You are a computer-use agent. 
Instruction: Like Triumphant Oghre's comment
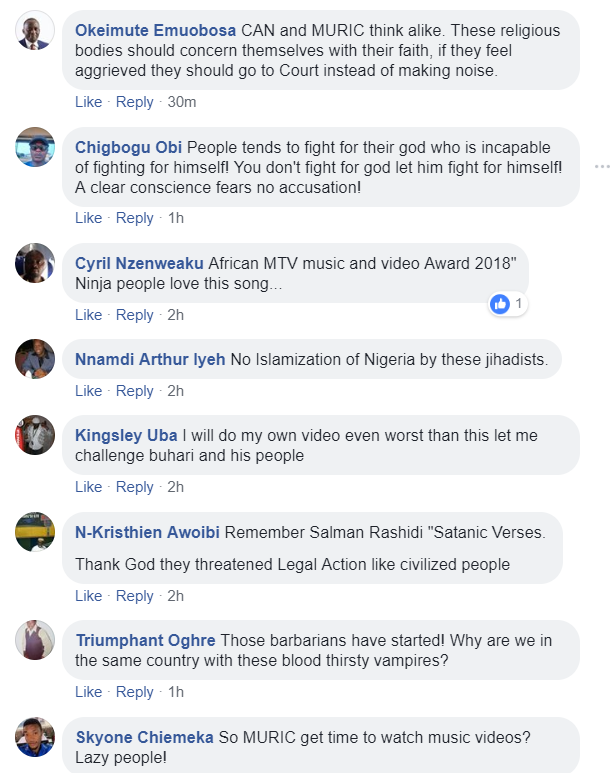click(88, 692)
